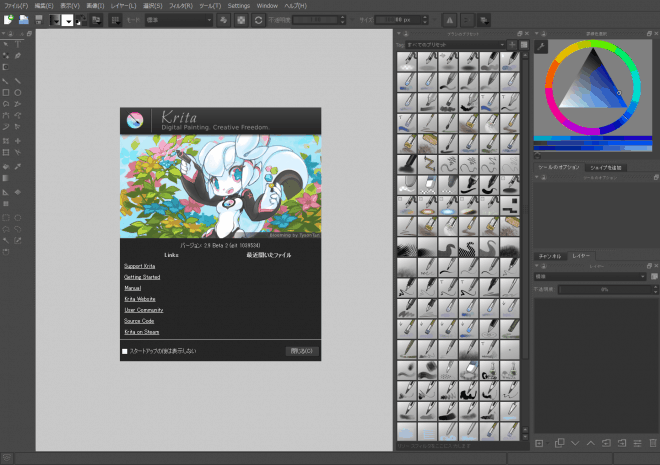660x465 pixels.
Task: Select the Color Picker eyedropper tool
Action: pyautogui.click(x=18, y=167)
